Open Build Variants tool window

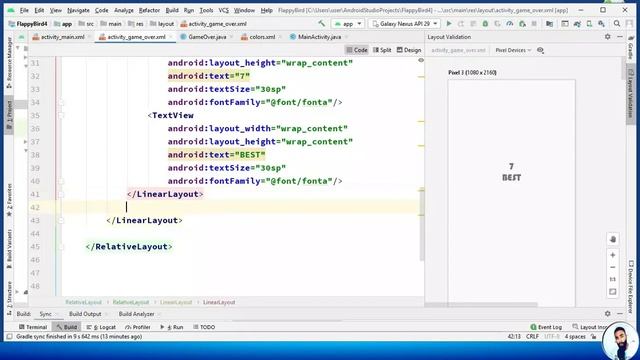tap(9, 249)
